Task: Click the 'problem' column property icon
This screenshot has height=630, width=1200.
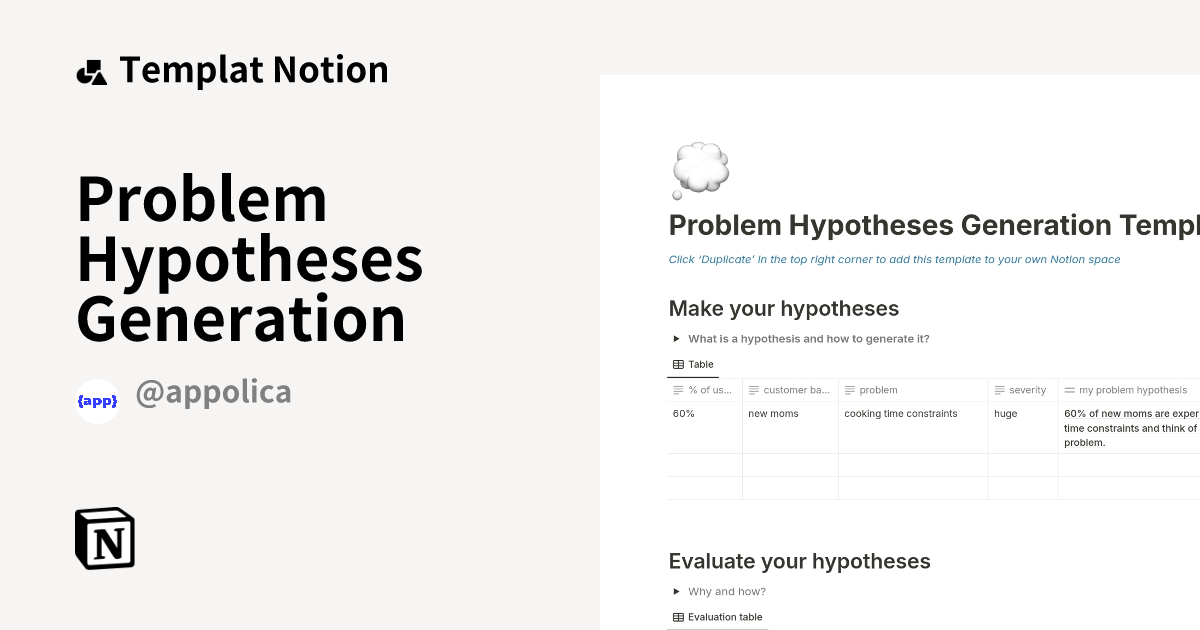Action: (x=848, y=390)
